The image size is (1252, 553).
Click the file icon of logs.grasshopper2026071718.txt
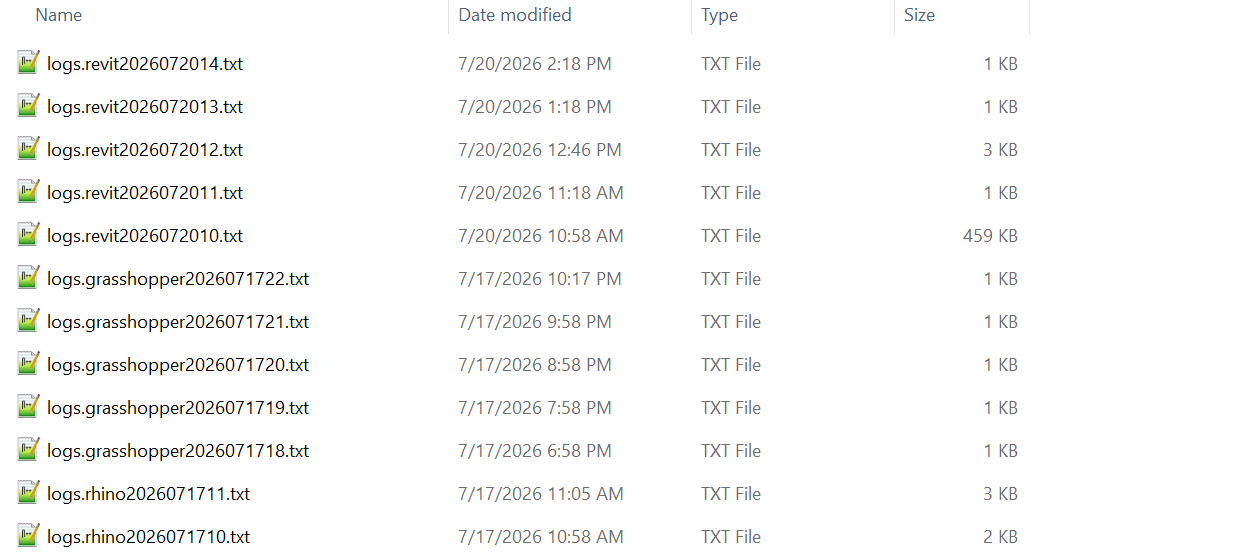coord(28,450)
